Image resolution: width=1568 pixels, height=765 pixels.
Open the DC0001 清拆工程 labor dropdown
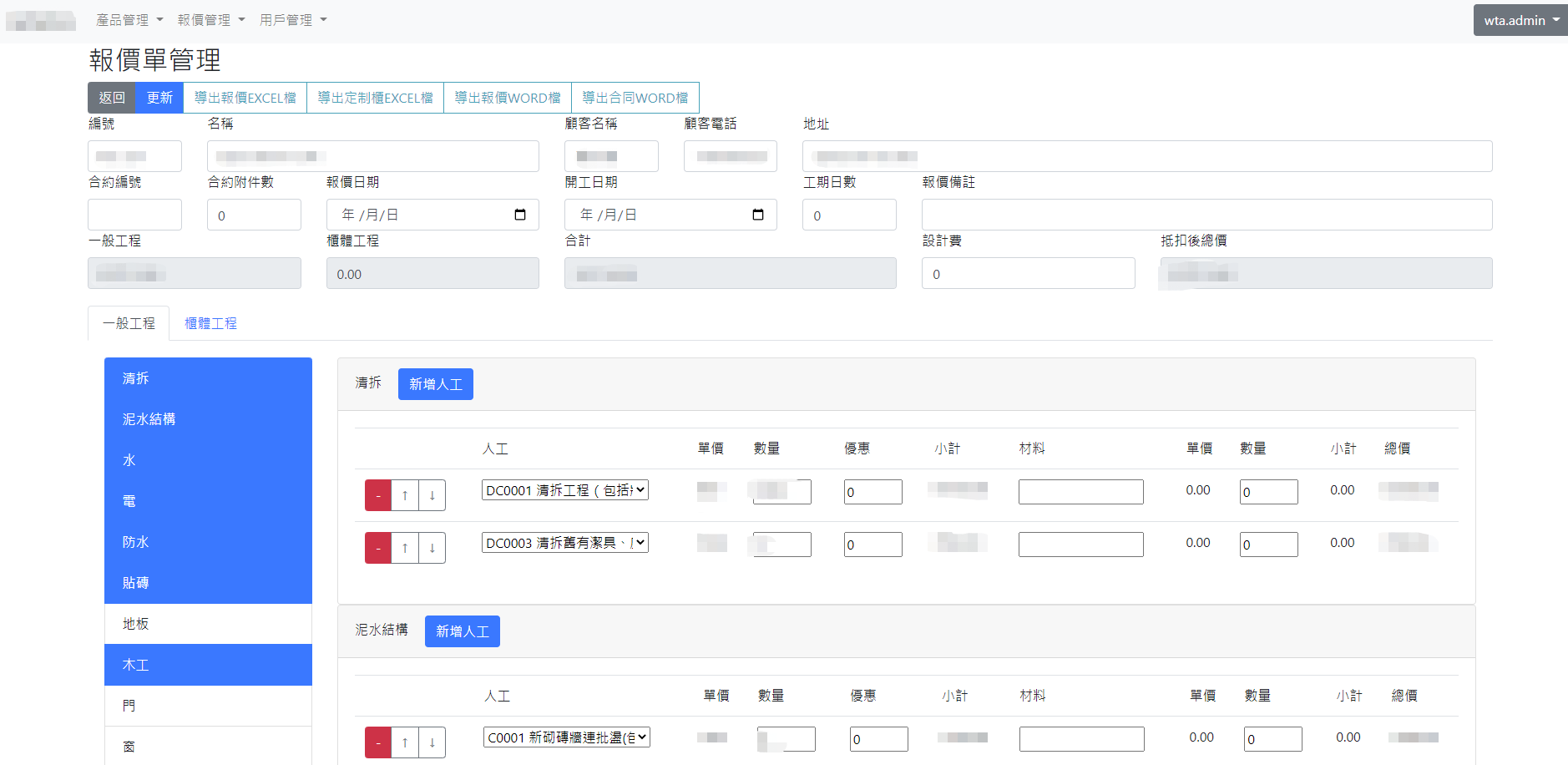coord(565,490)
